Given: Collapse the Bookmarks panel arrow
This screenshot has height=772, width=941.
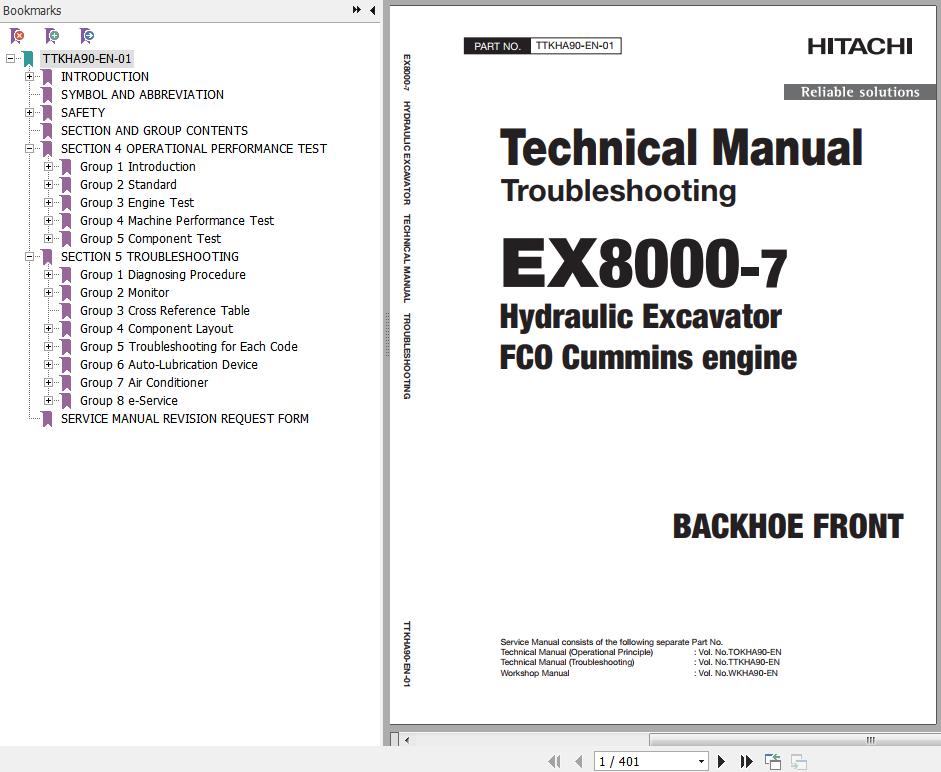Looking at the screenshot, I should pos(373,10).
